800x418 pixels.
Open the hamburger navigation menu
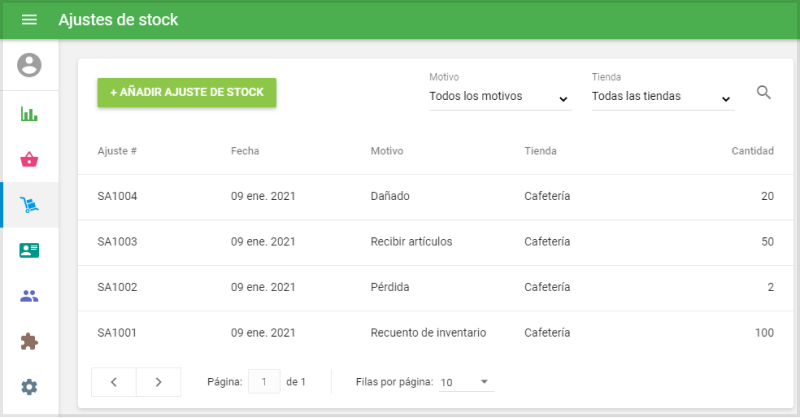29,20
